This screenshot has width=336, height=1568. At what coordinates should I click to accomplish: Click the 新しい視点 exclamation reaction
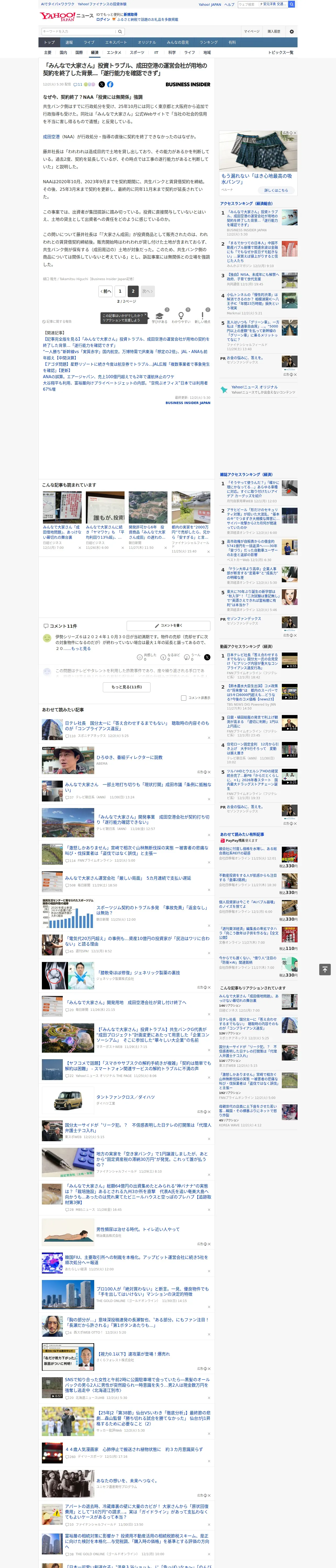point(203,316)
